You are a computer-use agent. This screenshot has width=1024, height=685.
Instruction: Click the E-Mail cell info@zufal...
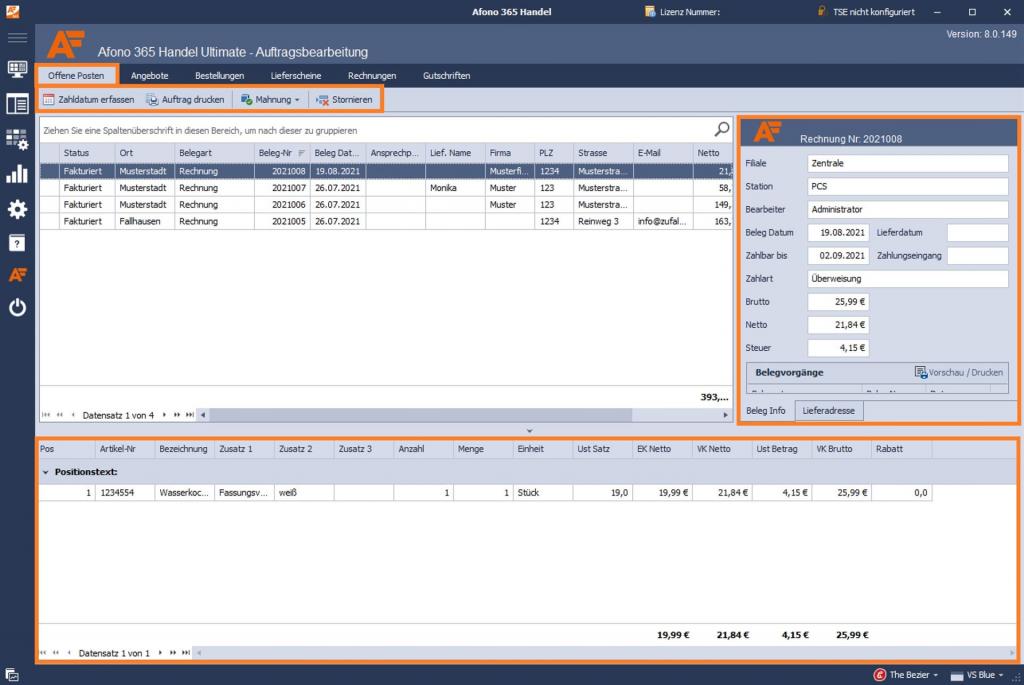(x=663, y=221)
